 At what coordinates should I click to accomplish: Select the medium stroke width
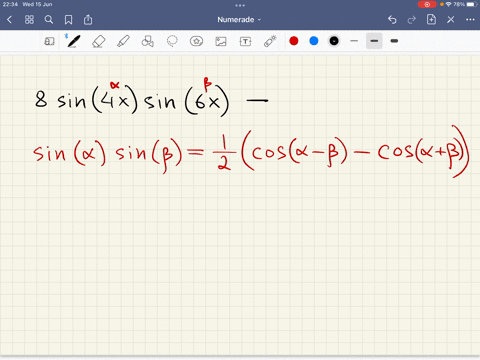pyautogui.click(x=374, y=41)
